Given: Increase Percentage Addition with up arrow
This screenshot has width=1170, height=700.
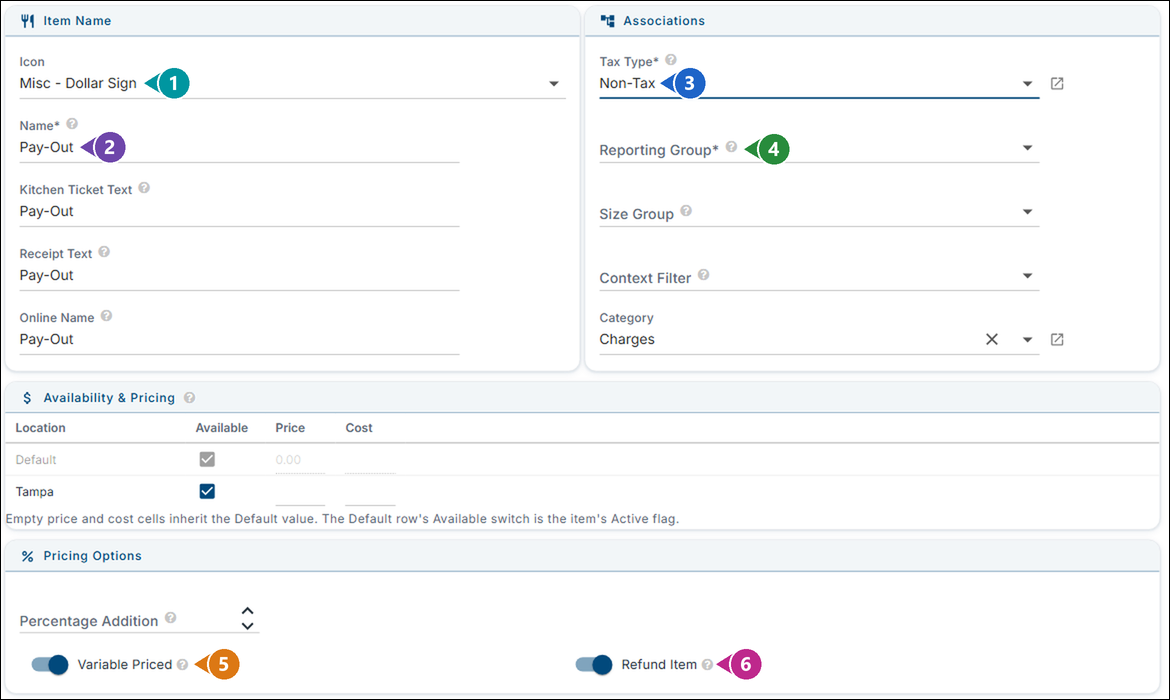Looking at the screenshot, I should 248,611.
